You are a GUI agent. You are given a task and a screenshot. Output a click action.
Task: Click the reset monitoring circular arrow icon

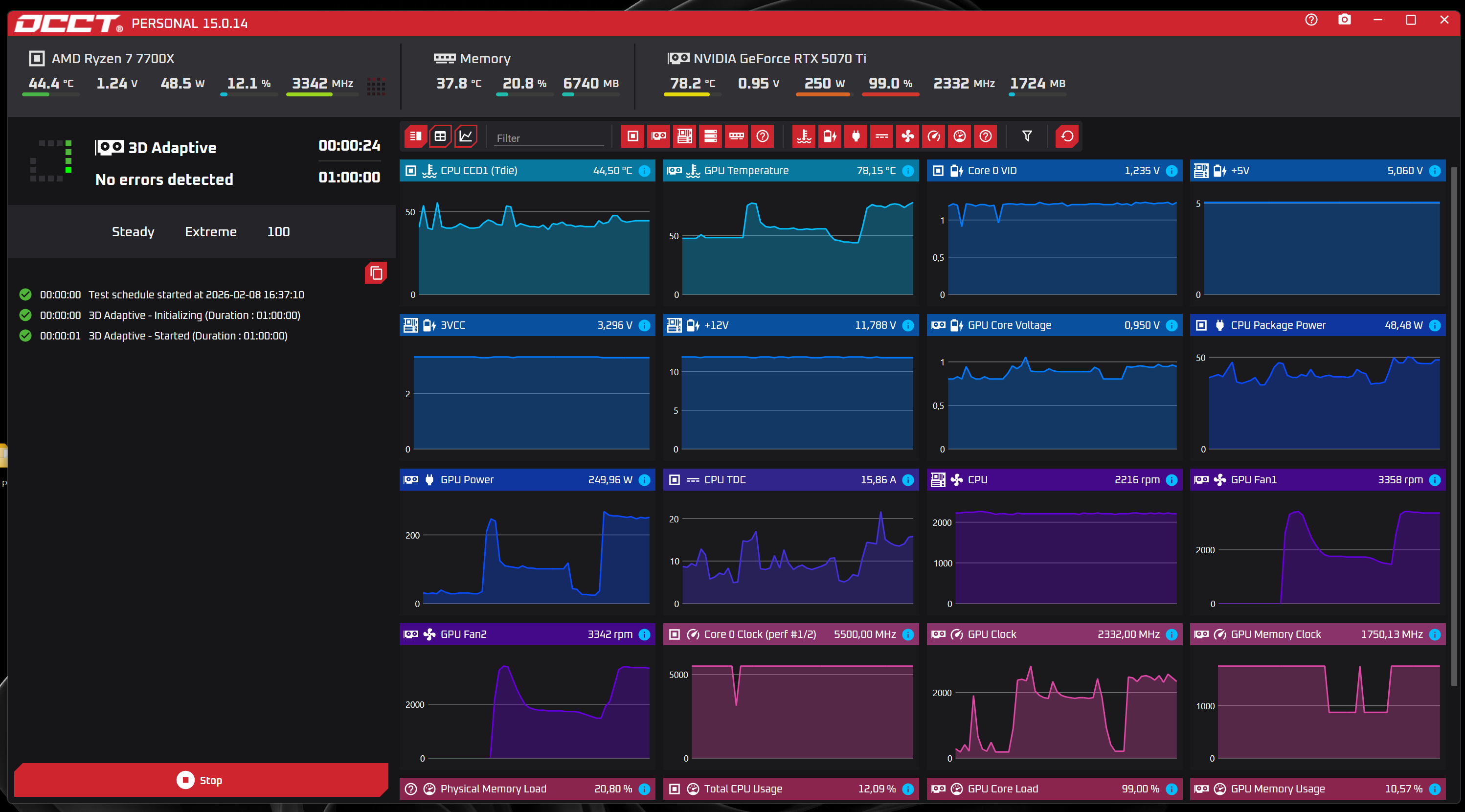1067,136
